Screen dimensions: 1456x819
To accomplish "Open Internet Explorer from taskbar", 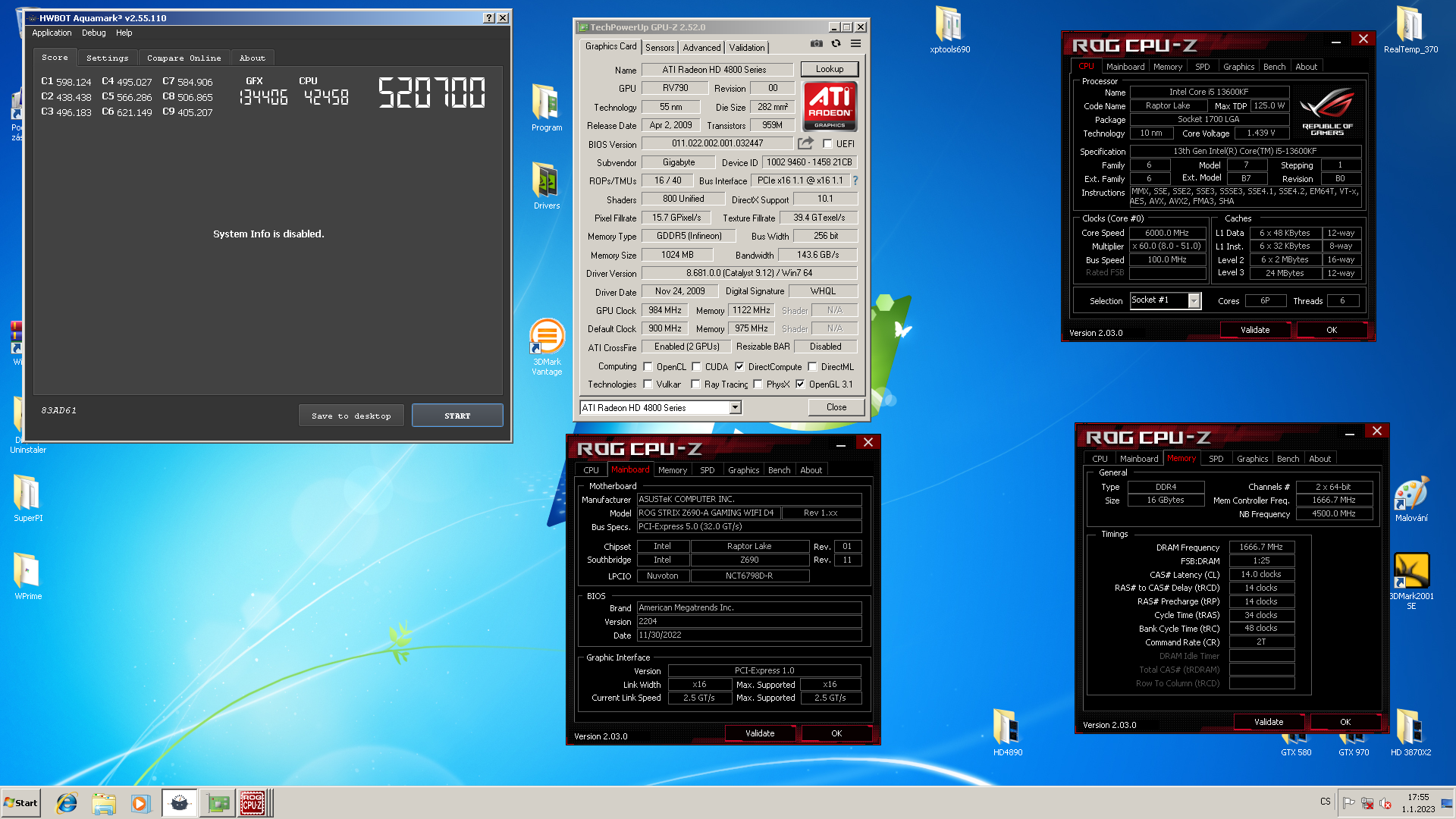I will click(x=67, y=803).
